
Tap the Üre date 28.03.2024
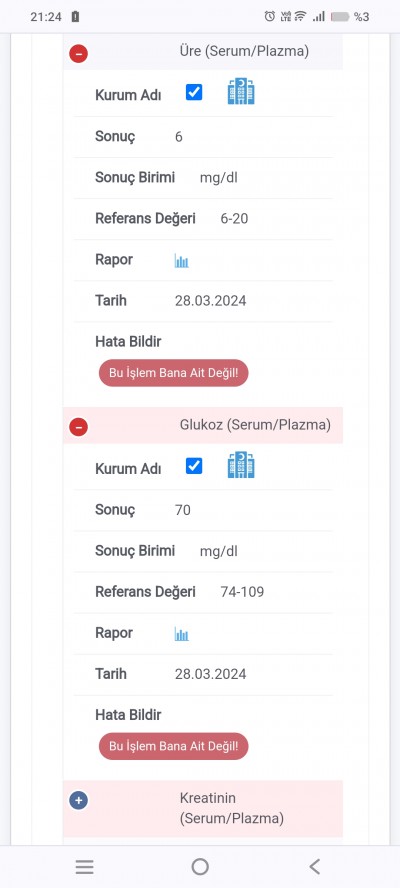tap(210, 301)
